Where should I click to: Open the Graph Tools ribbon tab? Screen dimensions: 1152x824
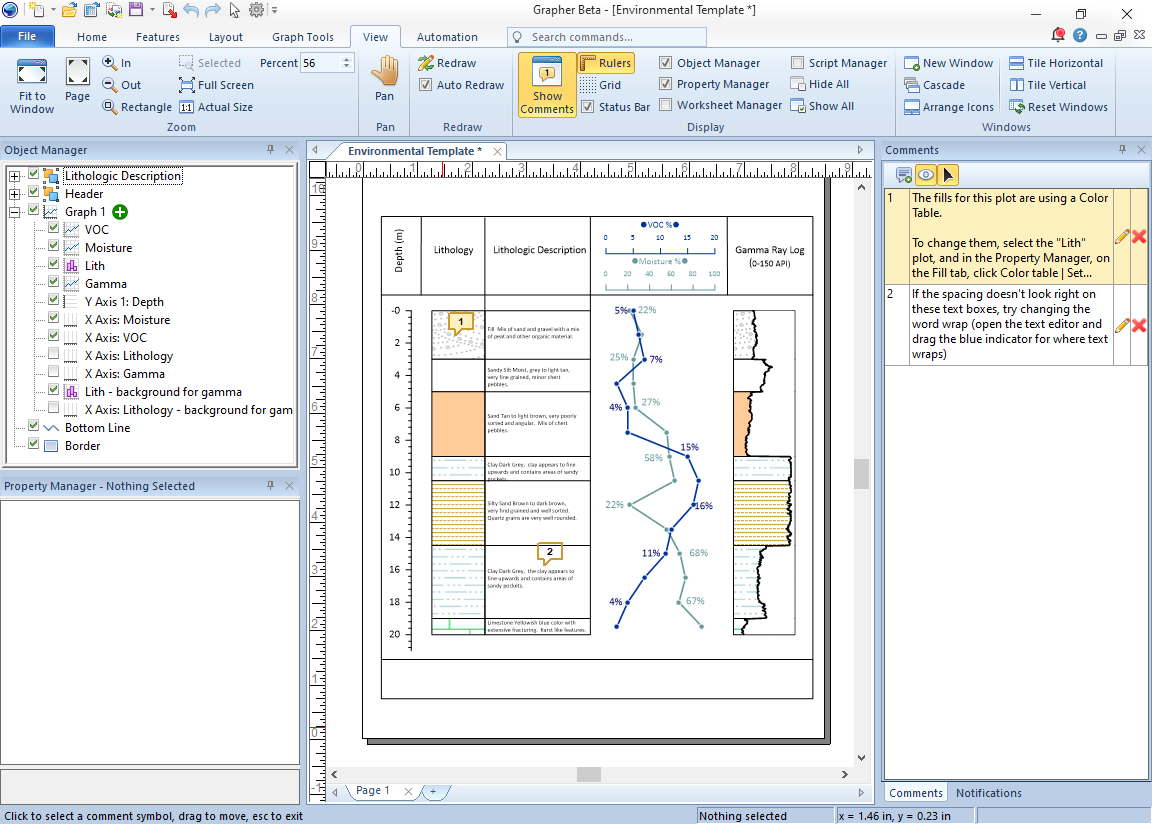(303, 36)
